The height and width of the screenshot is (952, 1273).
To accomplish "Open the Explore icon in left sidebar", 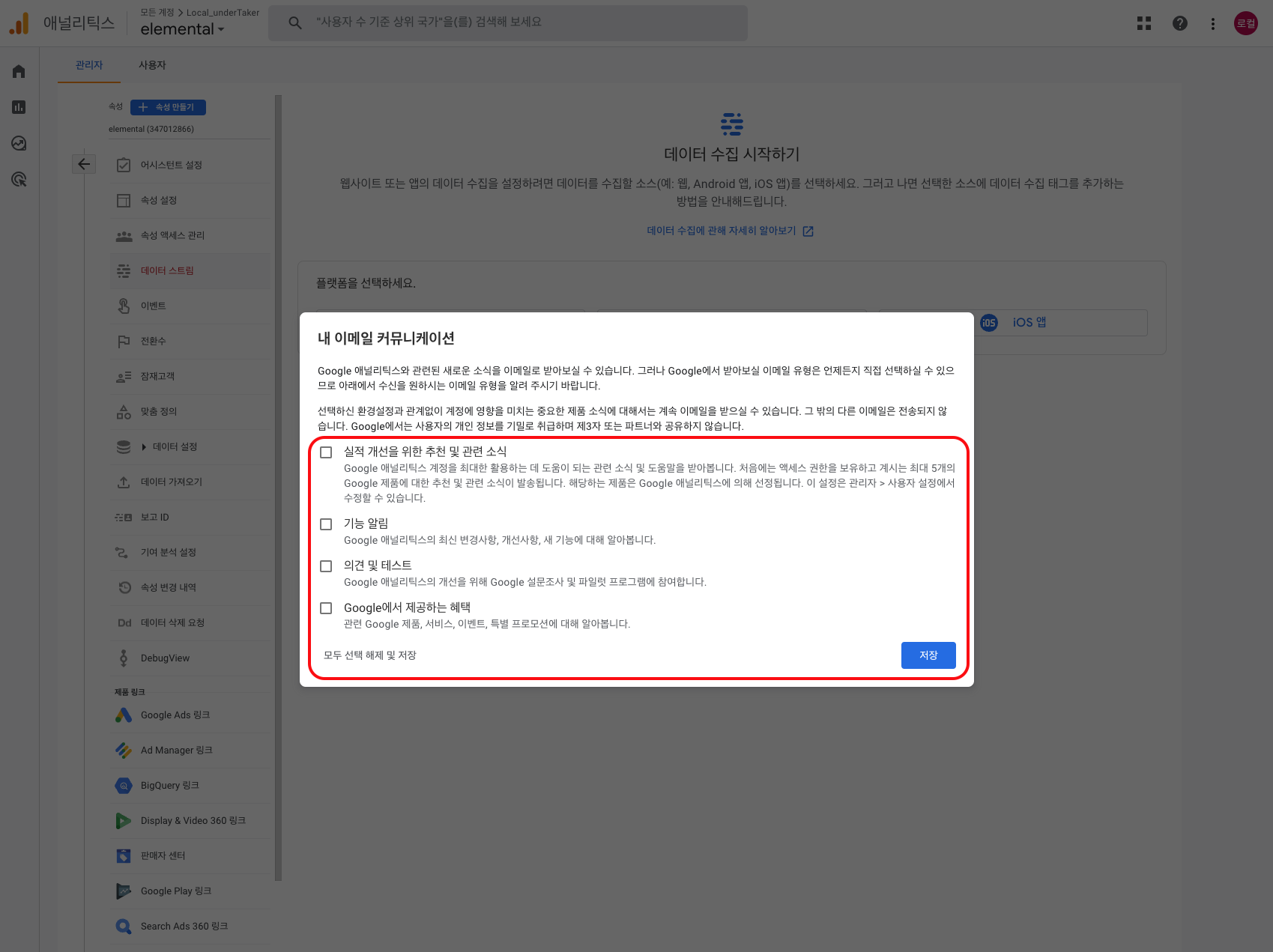I will tap(19, 143).
